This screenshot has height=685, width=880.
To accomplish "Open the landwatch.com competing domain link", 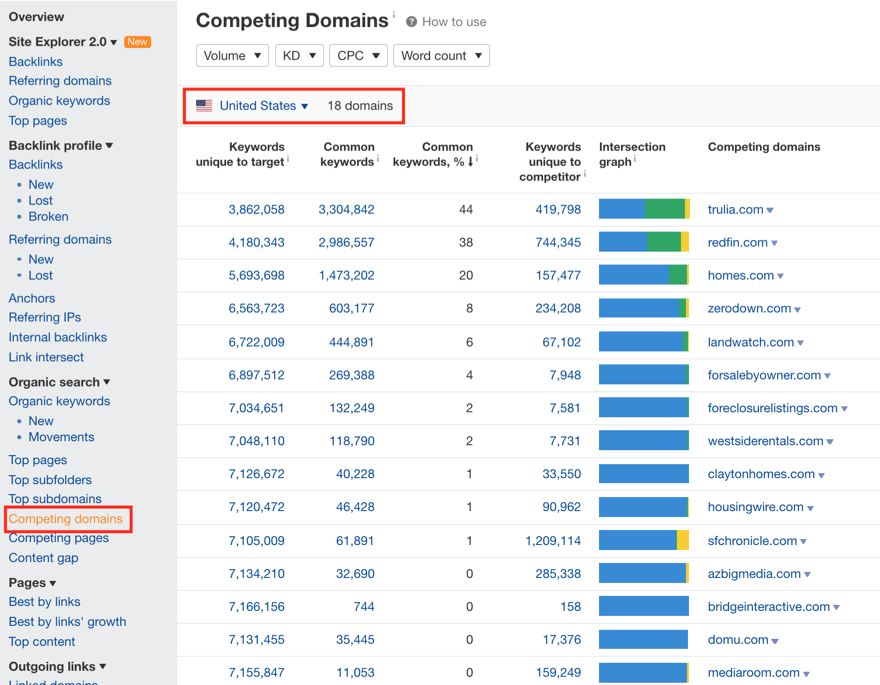I will [751, 342].
